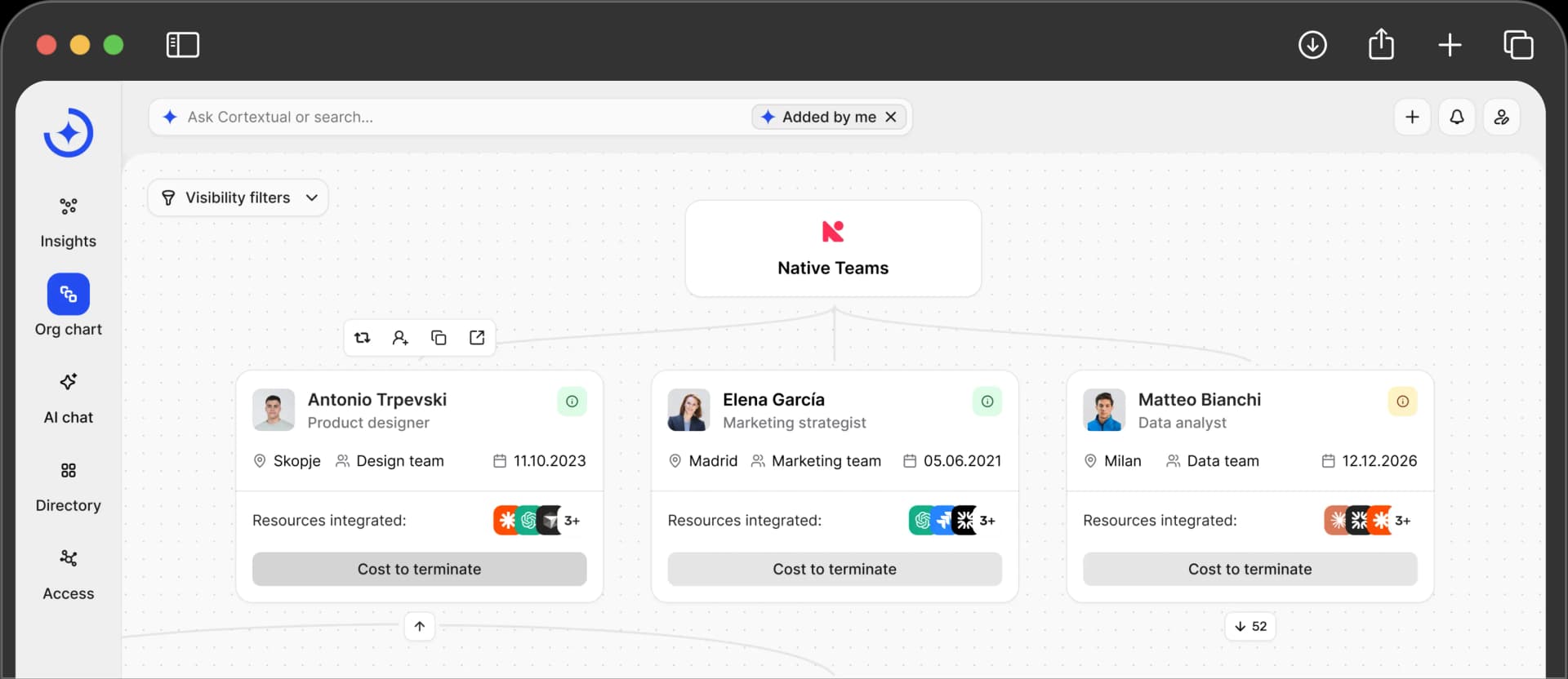Click Skopje location on Antonio's card
Viewport: 1568px width, 679px height.
287,461
